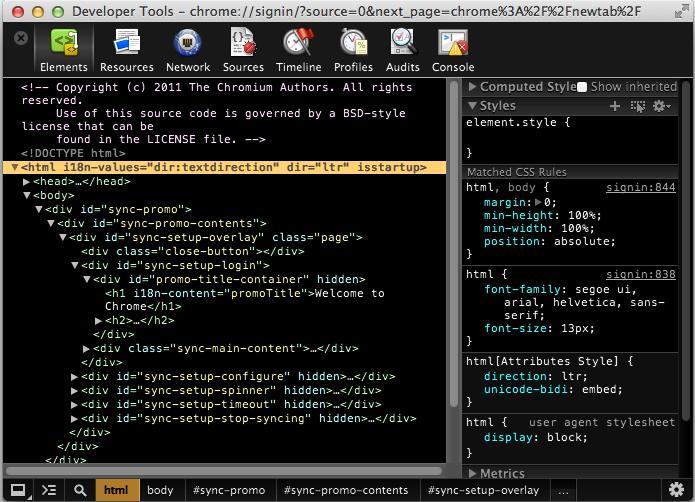The image size is (695, 502).
Task: Open the Network panel
Action: click(188, 50)
